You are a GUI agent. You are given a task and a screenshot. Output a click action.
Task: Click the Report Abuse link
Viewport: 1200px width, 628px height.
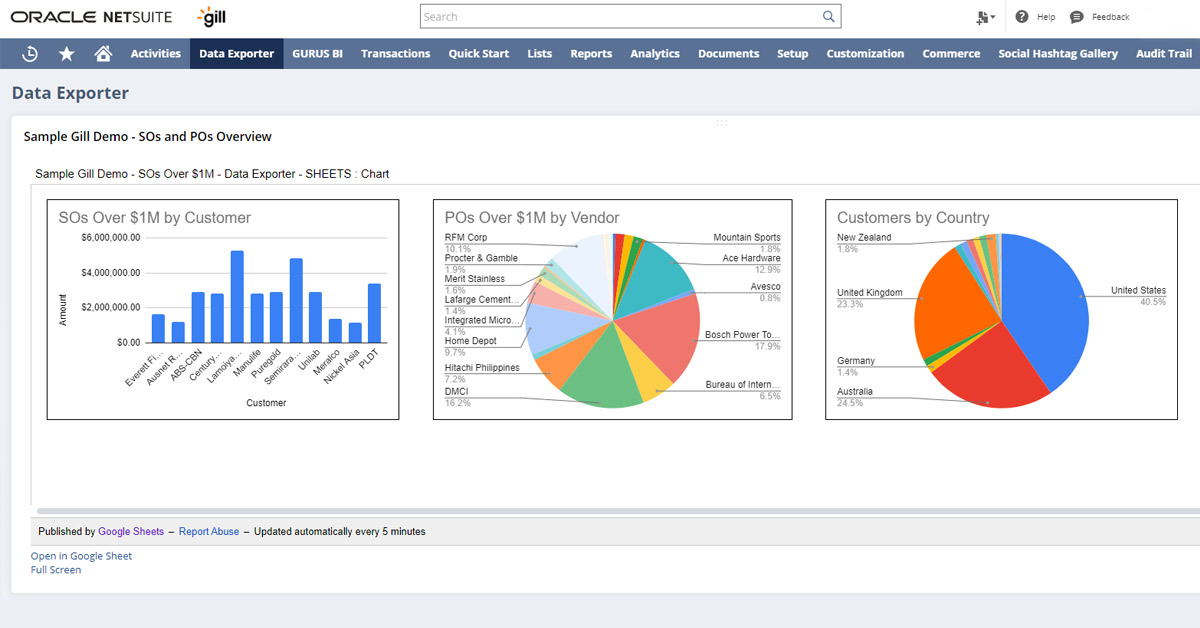209,532
